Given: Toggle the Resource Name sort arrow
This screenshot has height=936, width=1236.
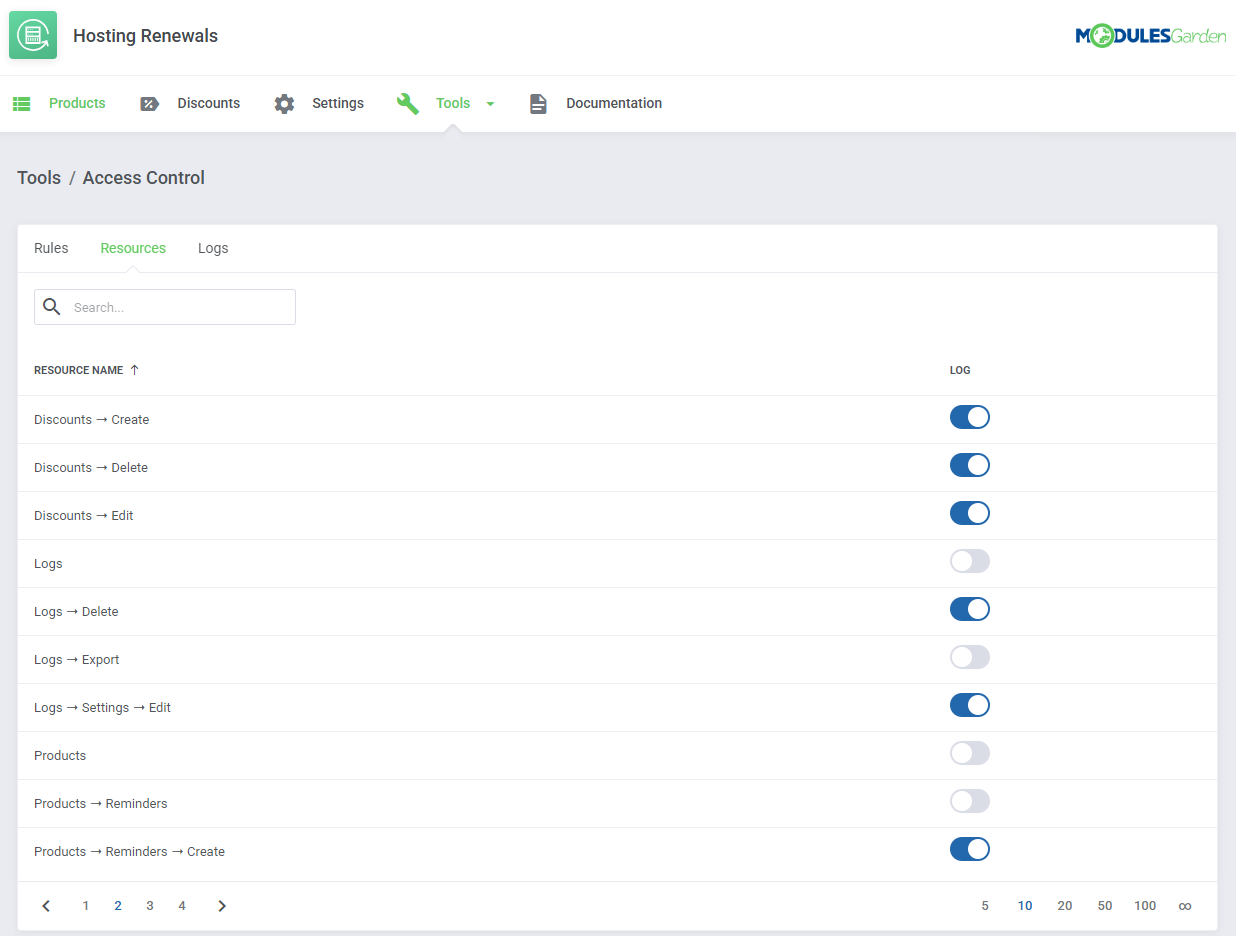Looking at the screenshot, I should tap(134, 369).
